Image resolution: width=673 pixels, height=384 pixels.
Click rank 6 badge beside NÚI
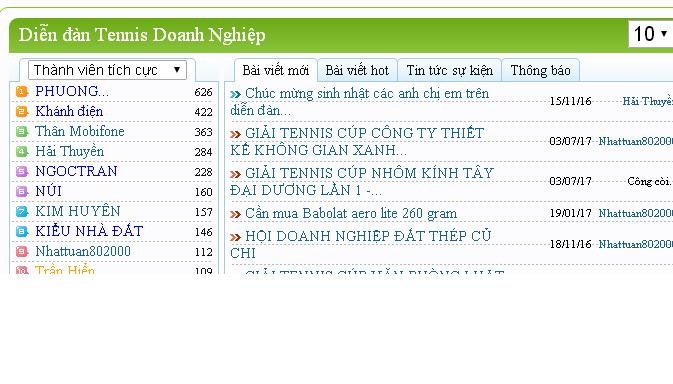click(22, 191)
